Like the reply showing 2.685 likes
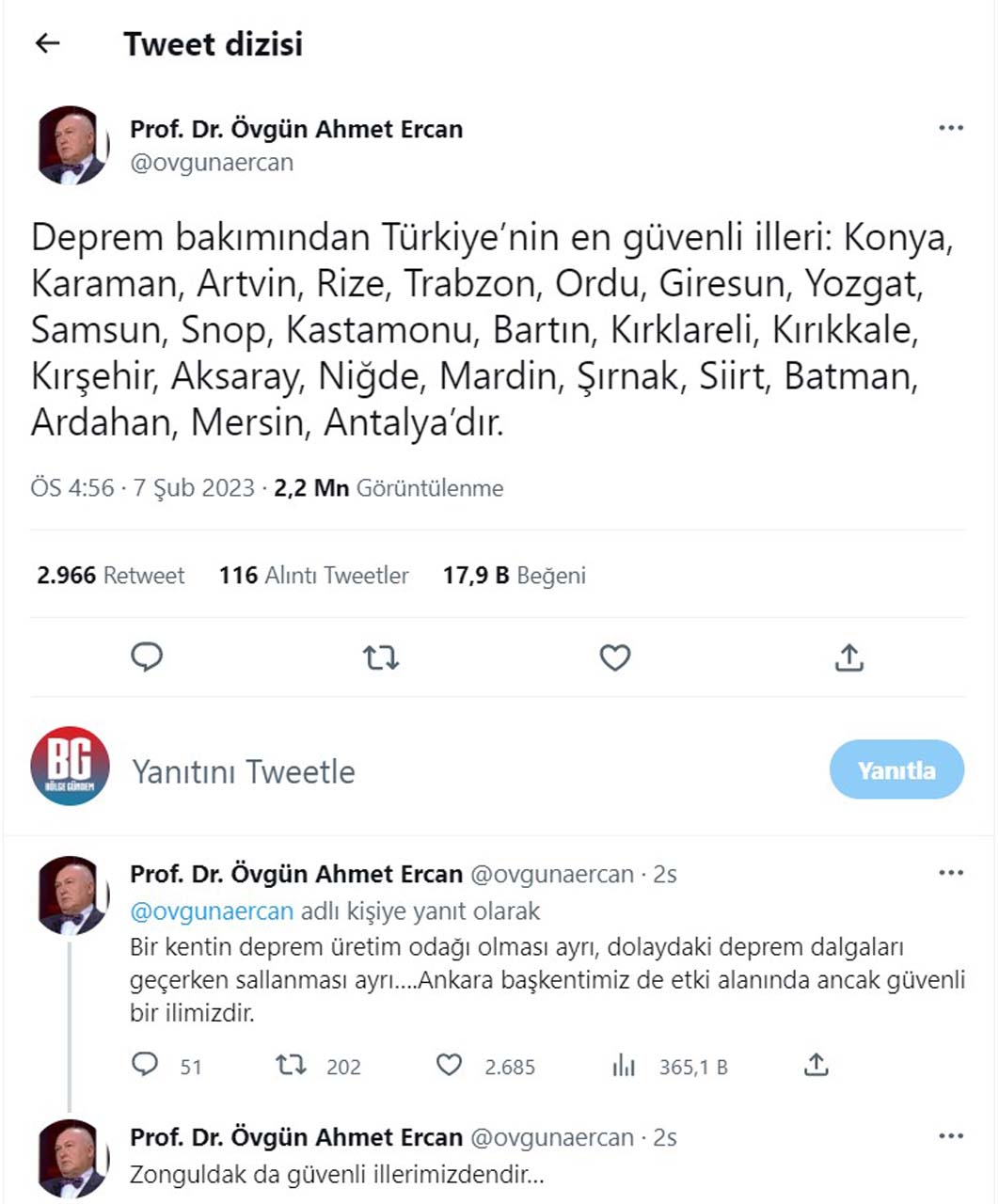 coord(450,1066)
